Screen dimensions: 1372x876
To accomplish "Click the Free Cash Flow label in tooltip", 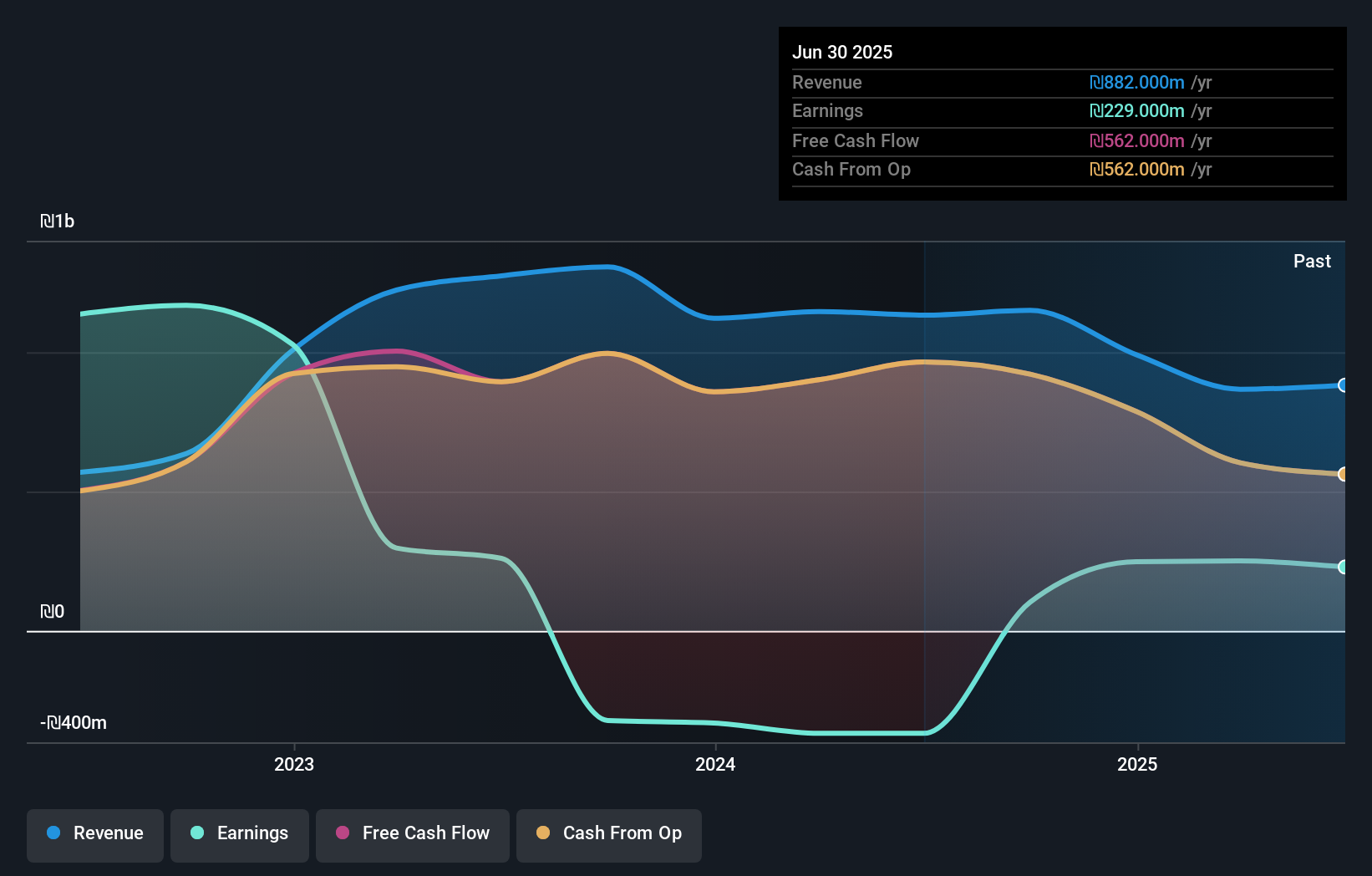I will [x=856, y=140].
